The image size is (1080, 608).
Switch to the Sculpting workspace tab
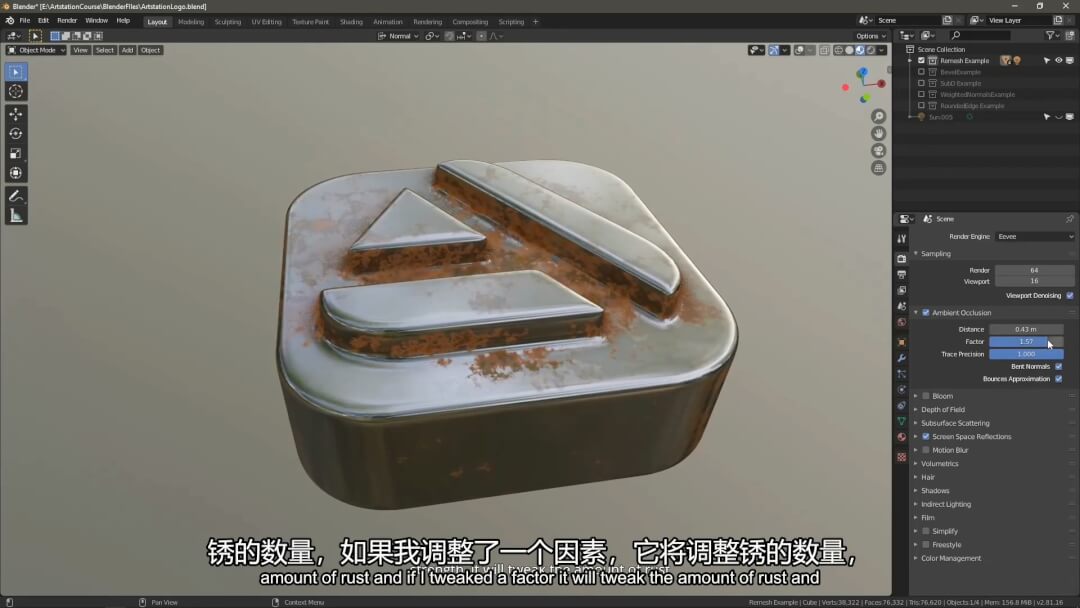tap(227, 22)
